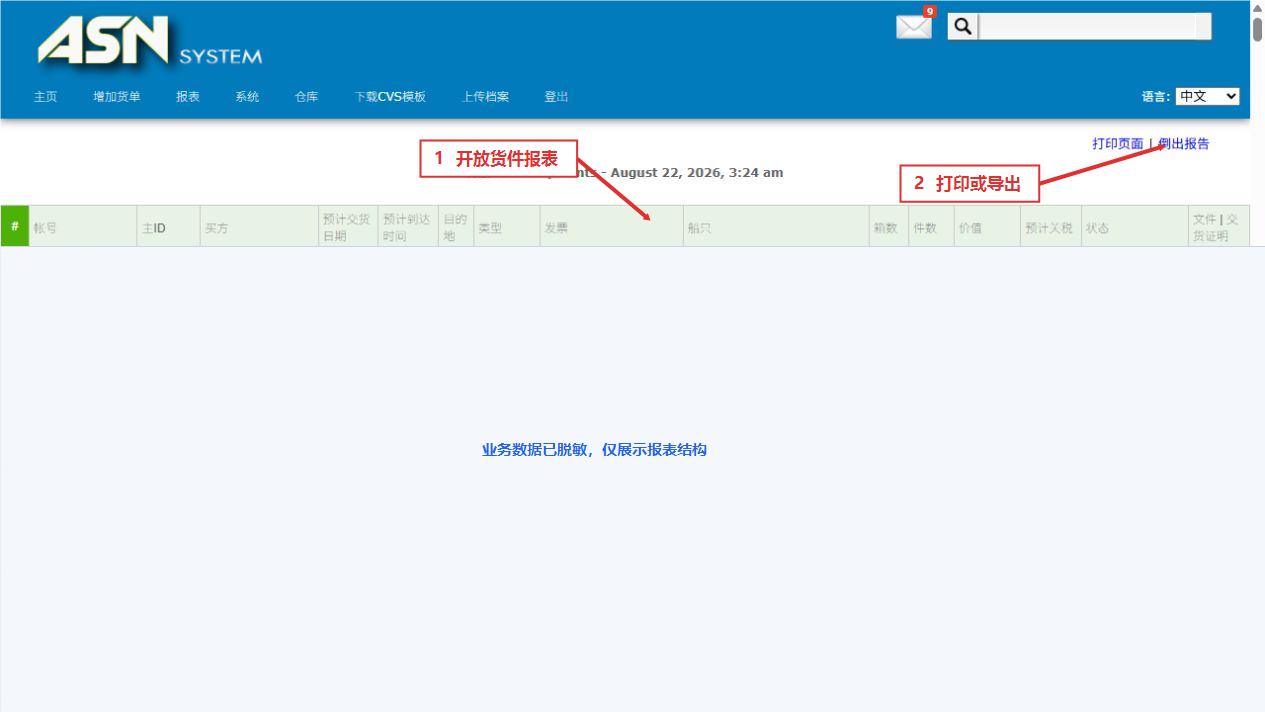Viewport: 1265px width, 712px height.
Task: Click the 预计关税 column header
Action: coord(1051,227)
